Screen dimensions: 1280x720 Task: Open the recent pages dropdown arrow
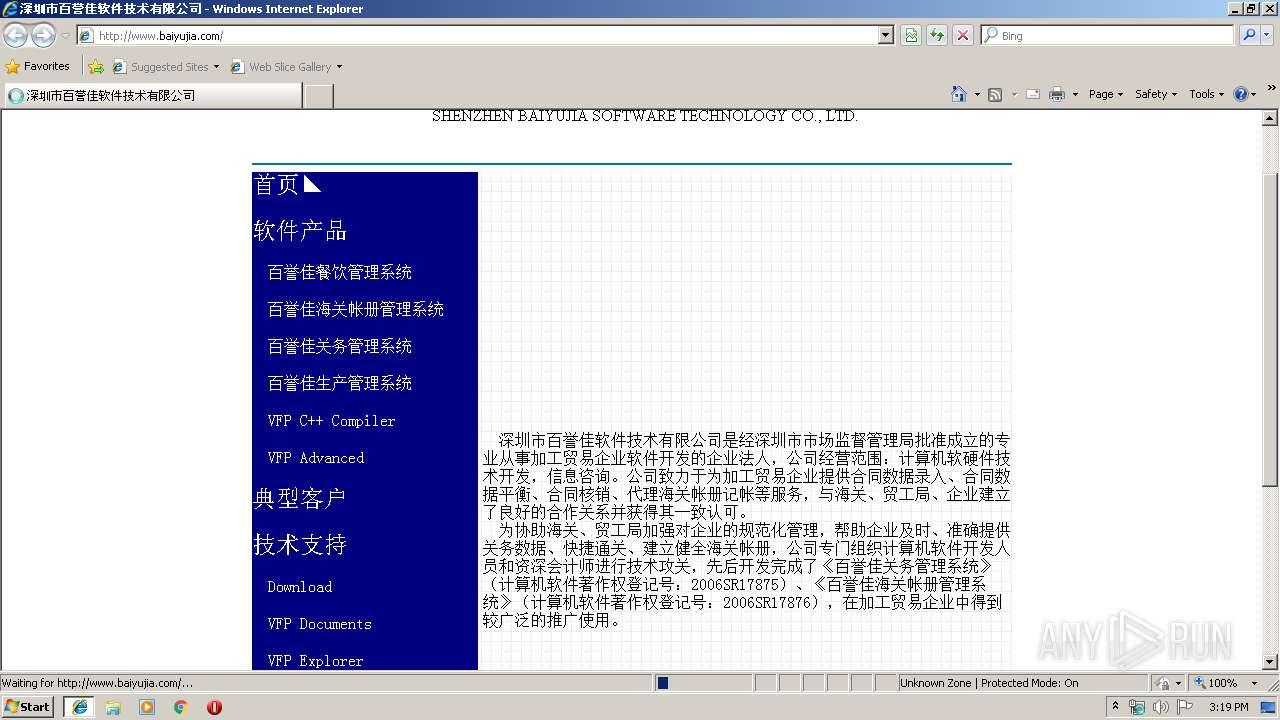(x=65, y=36)
